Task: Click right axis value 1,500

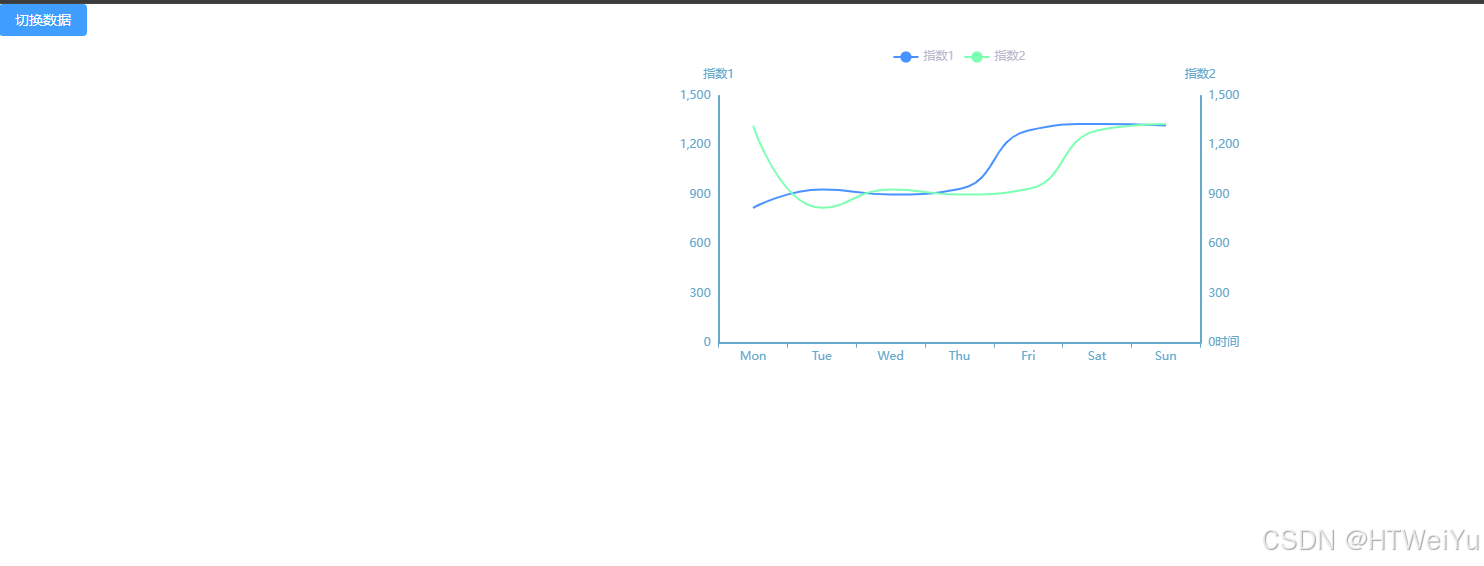Action: tap(1224, 95)
